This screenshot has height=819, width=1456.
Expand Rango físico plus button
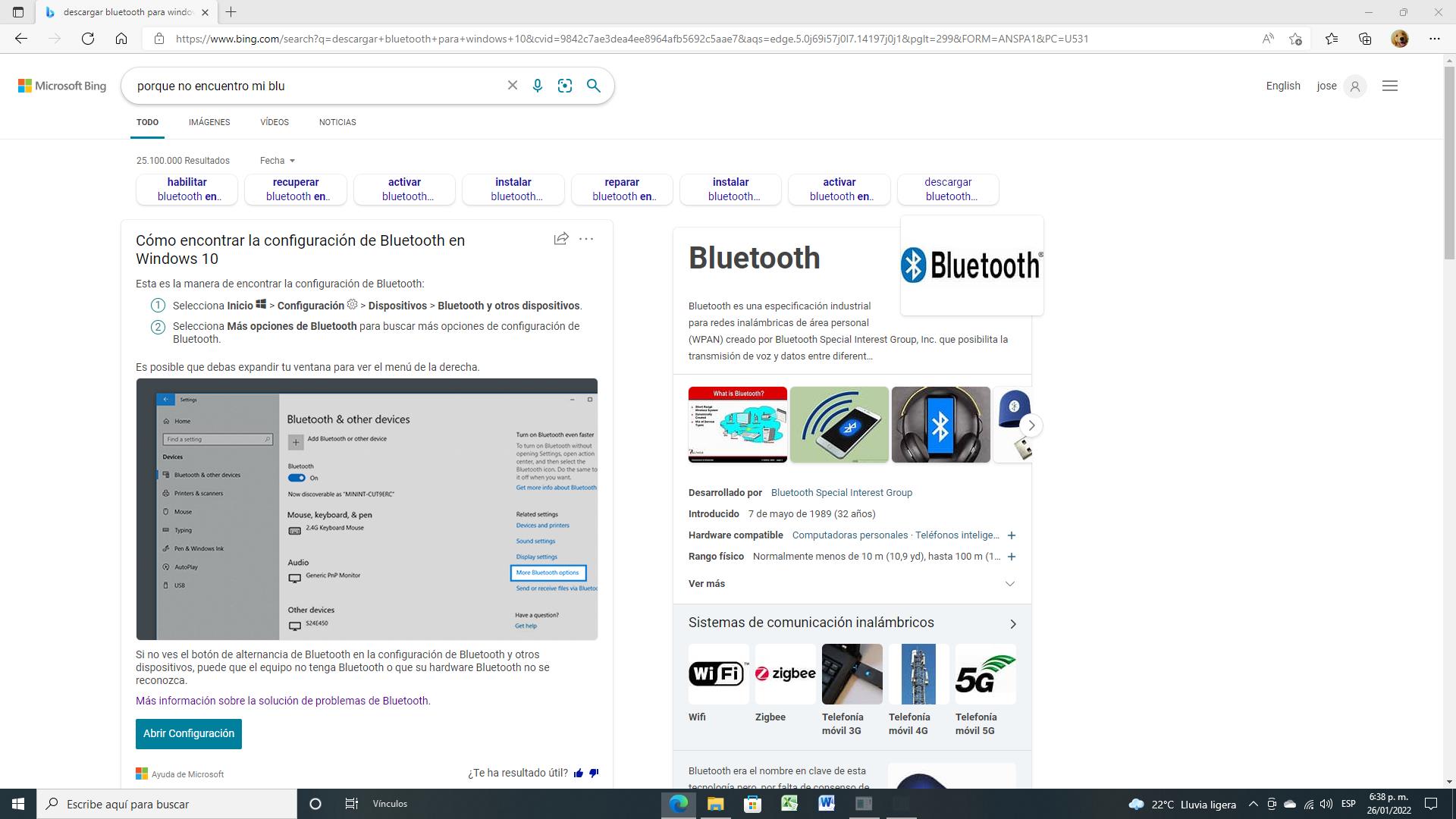(1011, 557)
